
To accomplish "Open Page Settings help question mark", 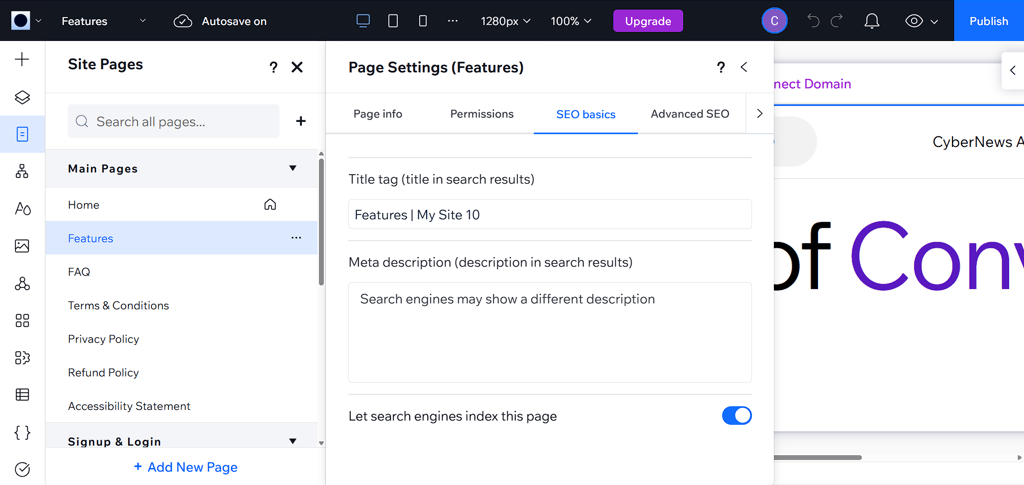I will 720,67.
